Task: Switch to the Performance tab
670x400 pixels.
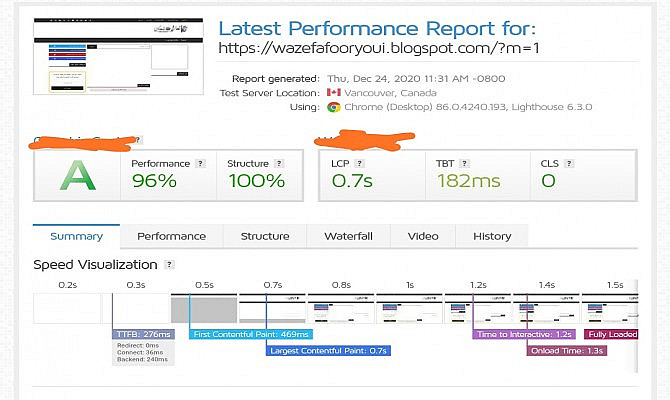Action: (x=171, y=236)
